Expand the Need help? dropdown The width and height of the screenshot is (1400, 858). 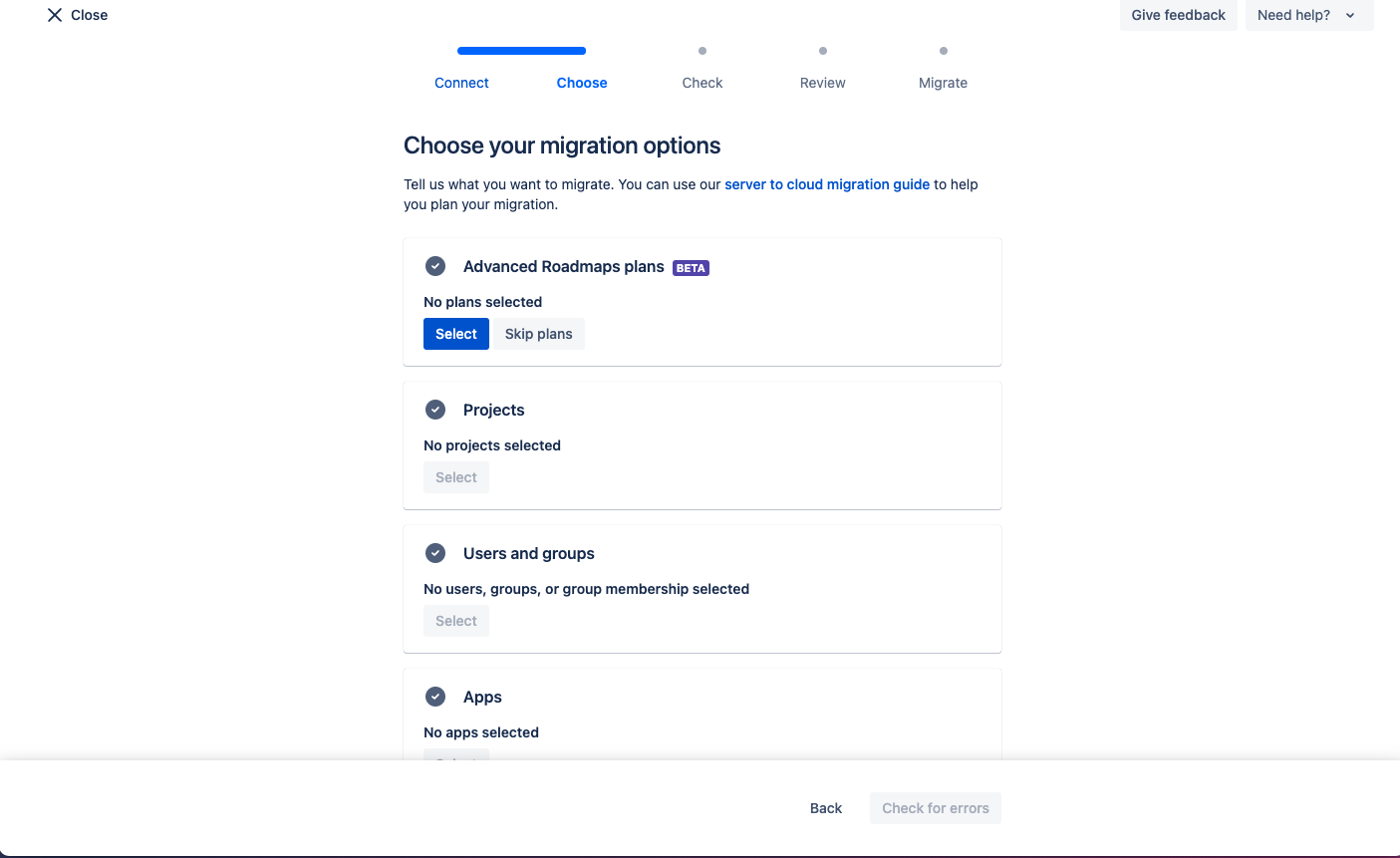click(1308, 15)
